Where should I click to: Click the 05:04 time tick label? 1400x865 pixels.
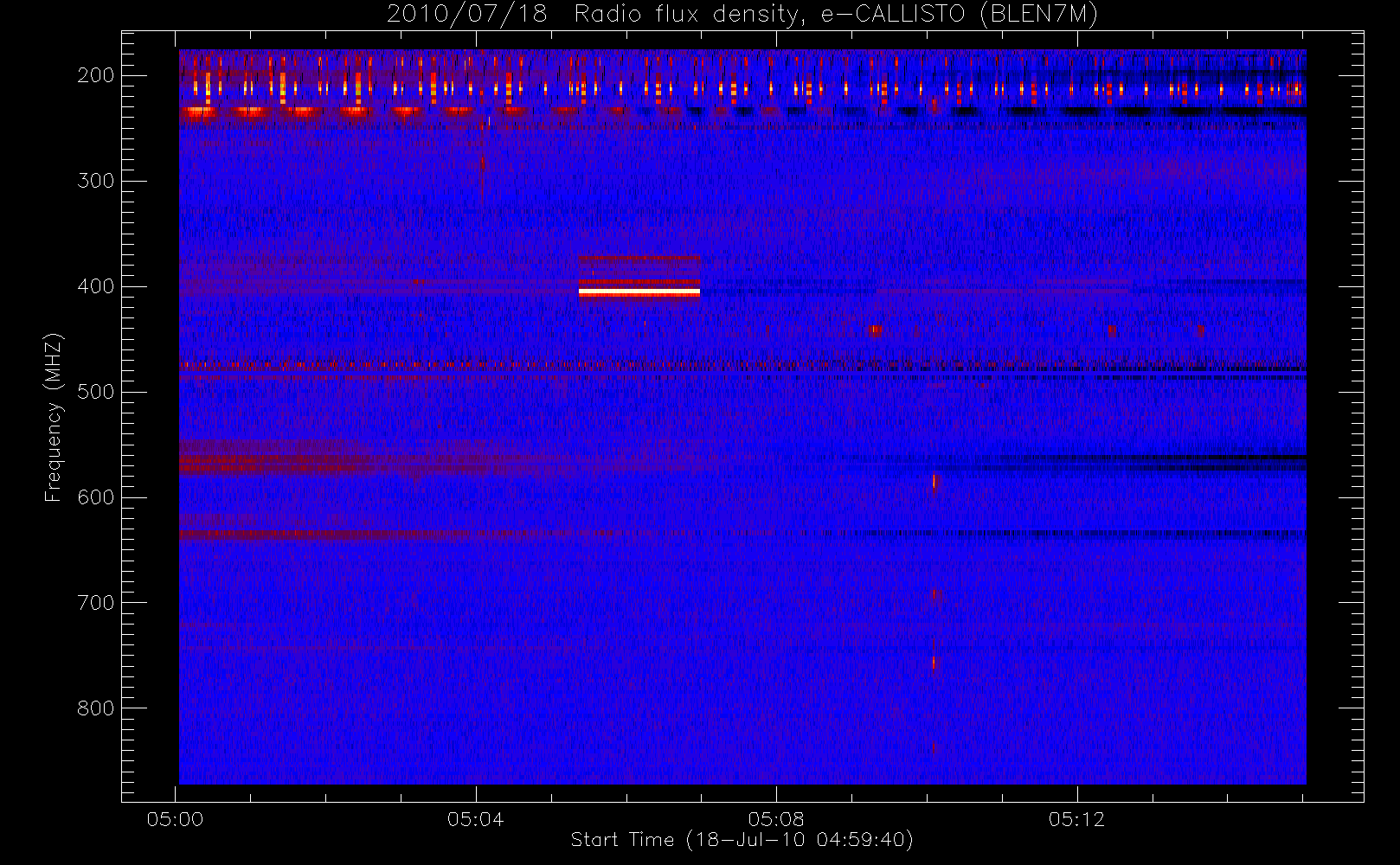coord(476,819)
